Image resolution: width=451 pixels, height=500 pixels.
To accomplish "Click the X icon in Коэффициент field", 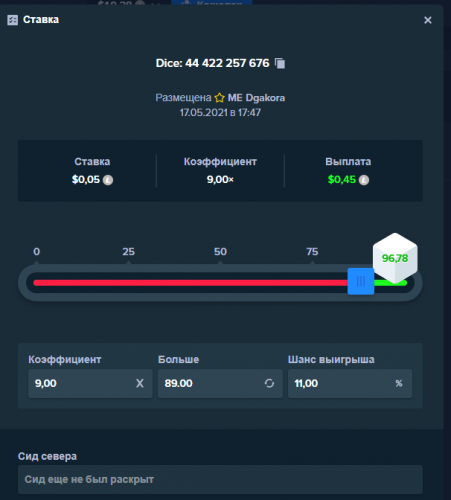I will 140,383.
